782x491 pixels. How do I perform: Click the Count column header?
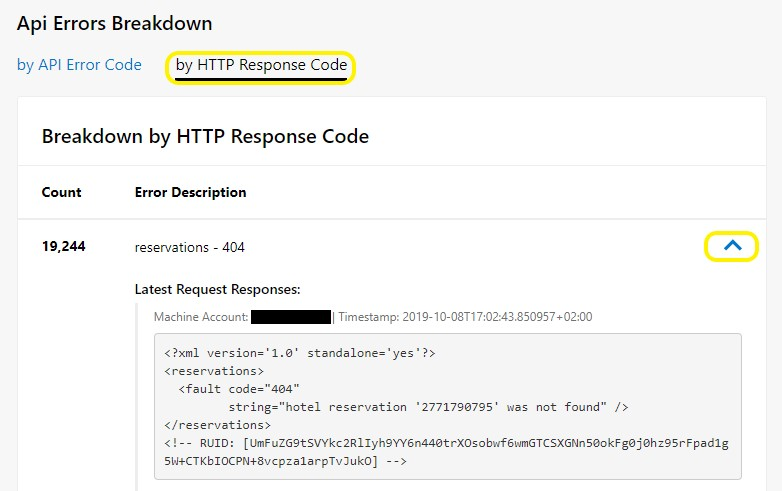pyautogui.click(x=61, y=192)
